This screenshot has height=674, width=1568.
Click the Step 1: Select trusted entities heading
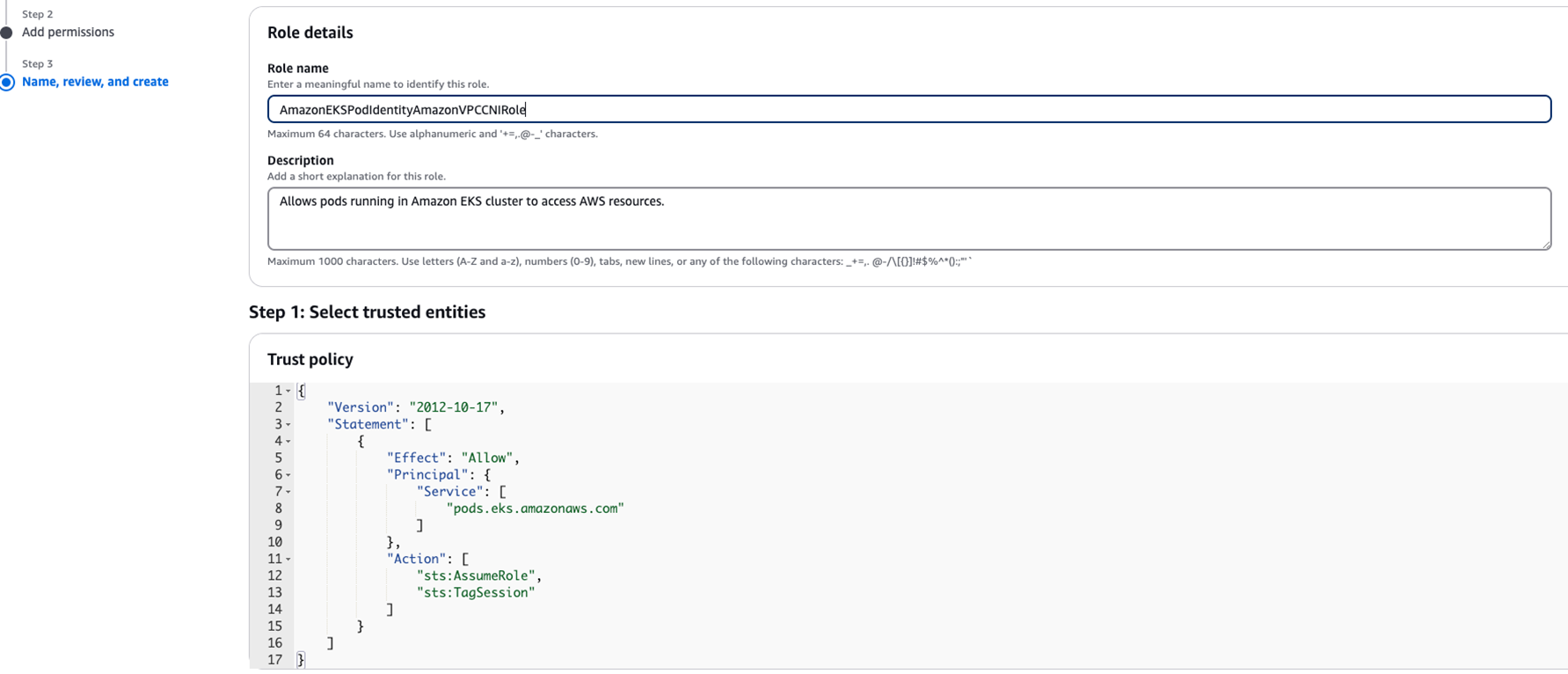367,312
